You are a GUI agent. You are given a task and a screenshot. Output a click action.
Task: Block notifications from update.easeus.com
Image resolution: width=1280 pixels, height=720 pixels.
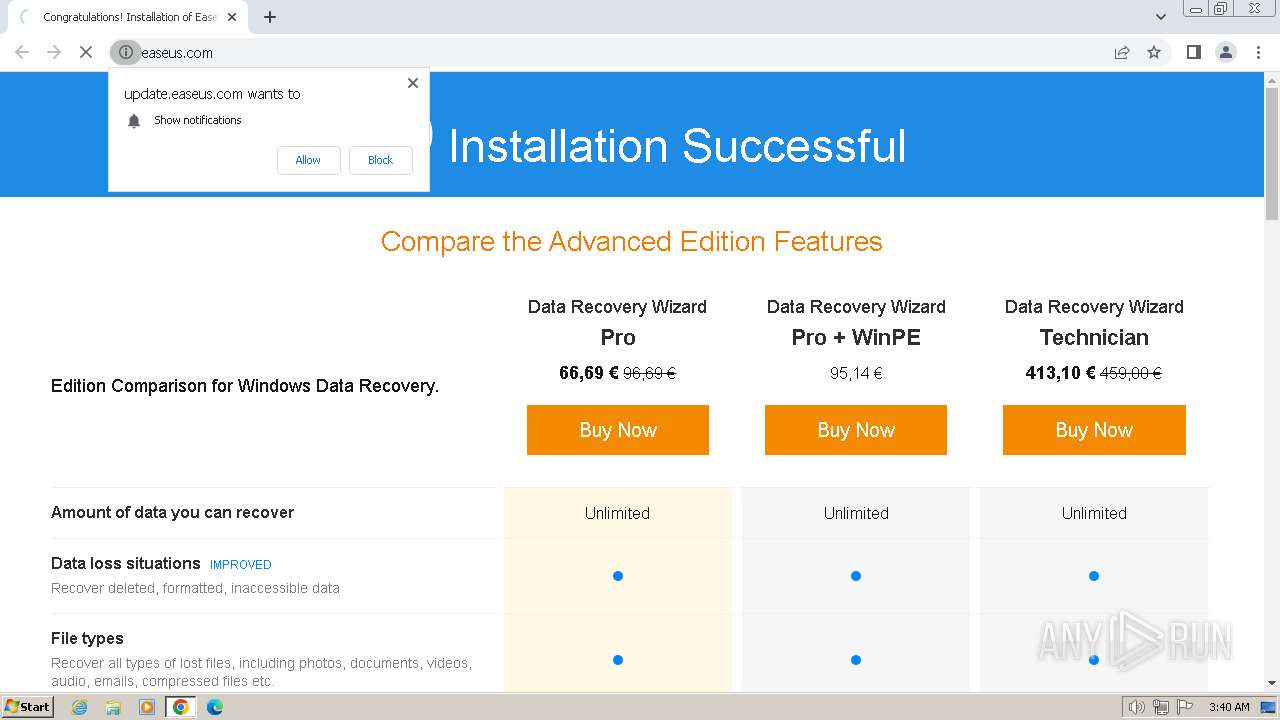tap(380, 160)
